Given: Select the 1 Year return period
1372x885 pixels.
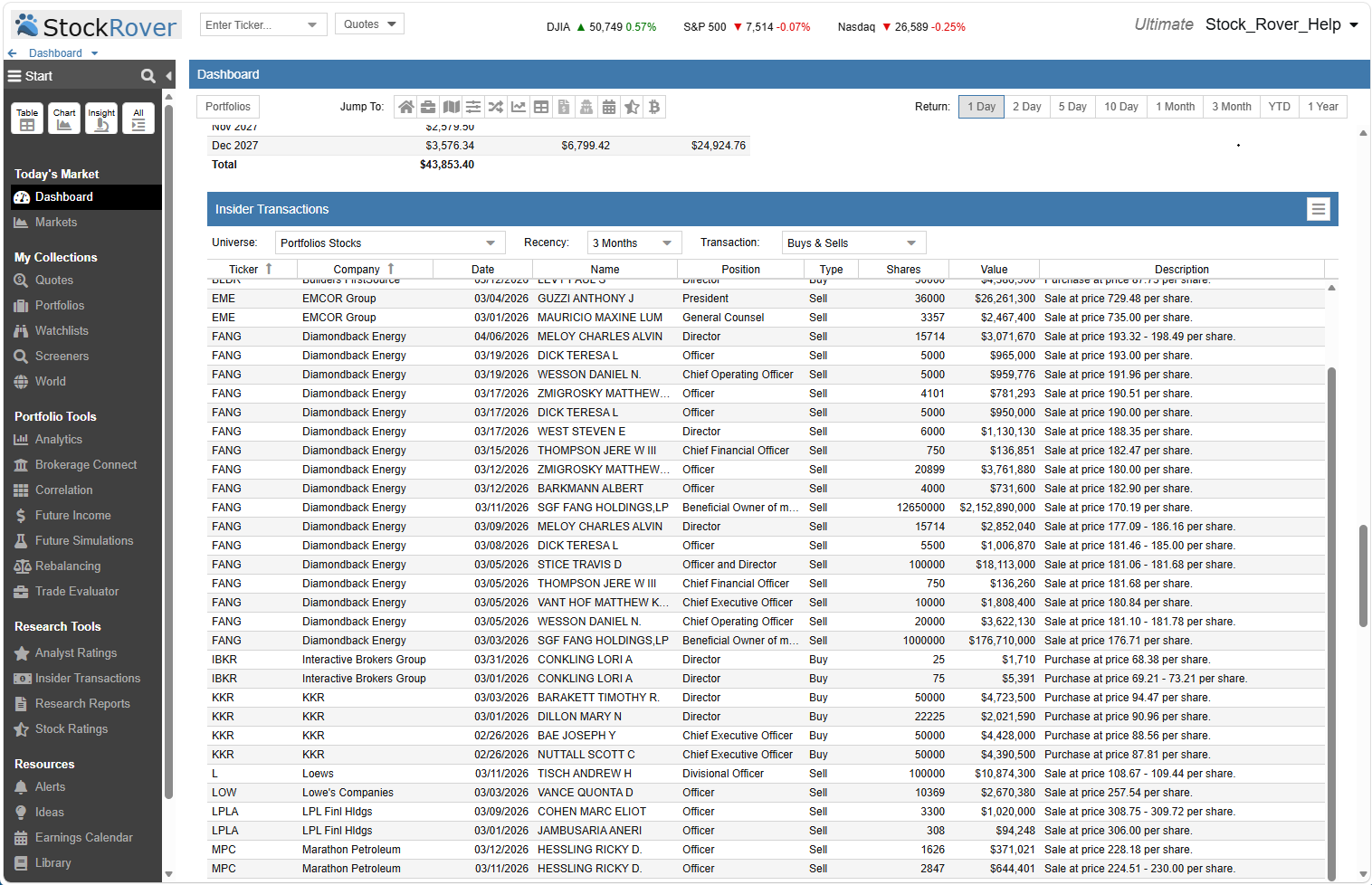Looking at the screenshot, I should [x=1322, y=107].
